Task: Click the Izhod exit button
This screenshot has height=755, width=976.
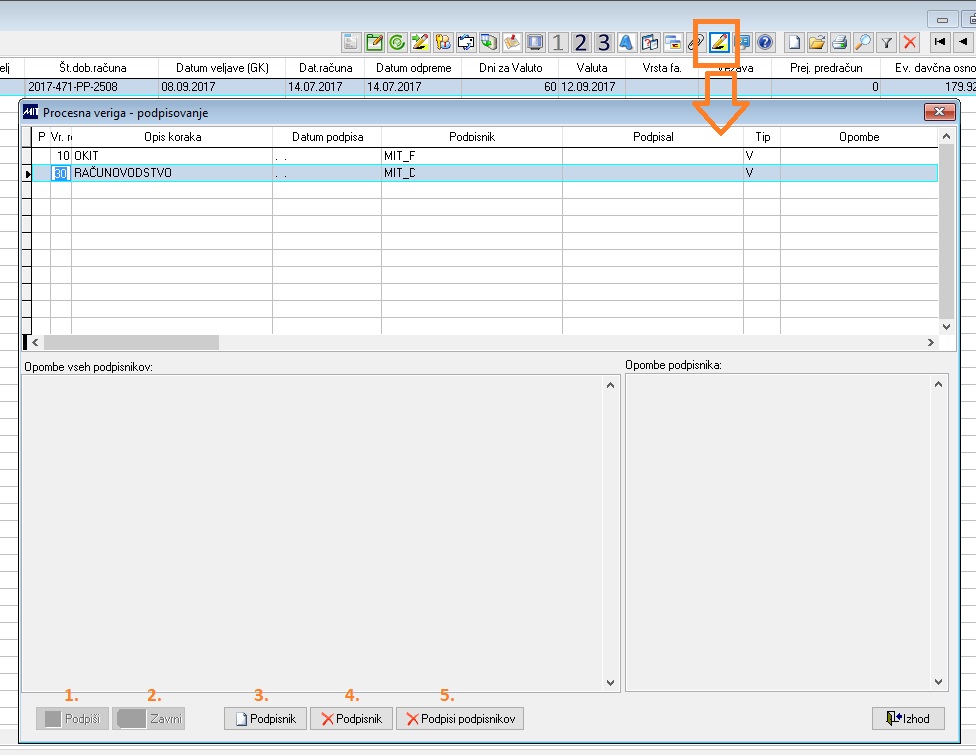Action: click(x=908, y=718)
